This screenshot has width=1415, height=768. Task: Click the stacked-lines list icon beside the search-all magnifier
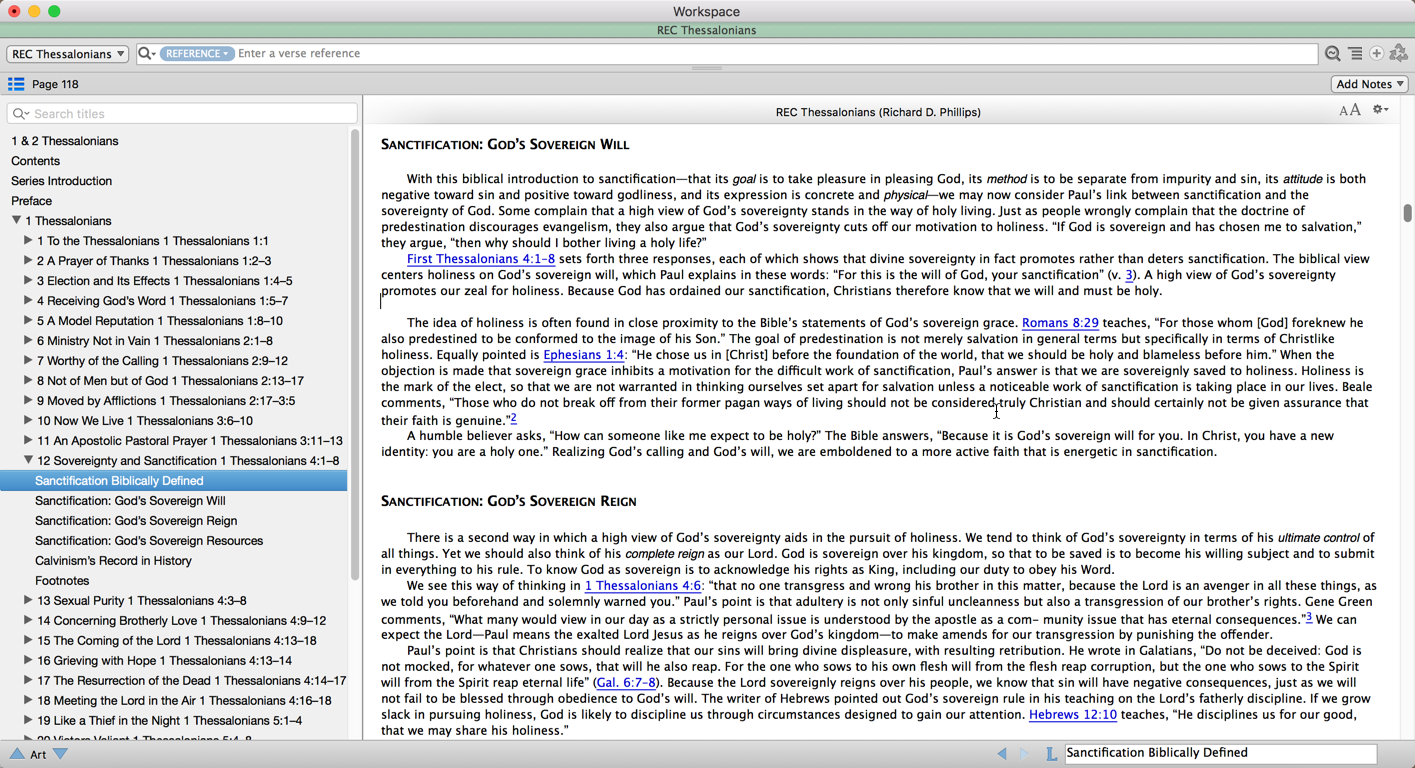pos(1355,54)
